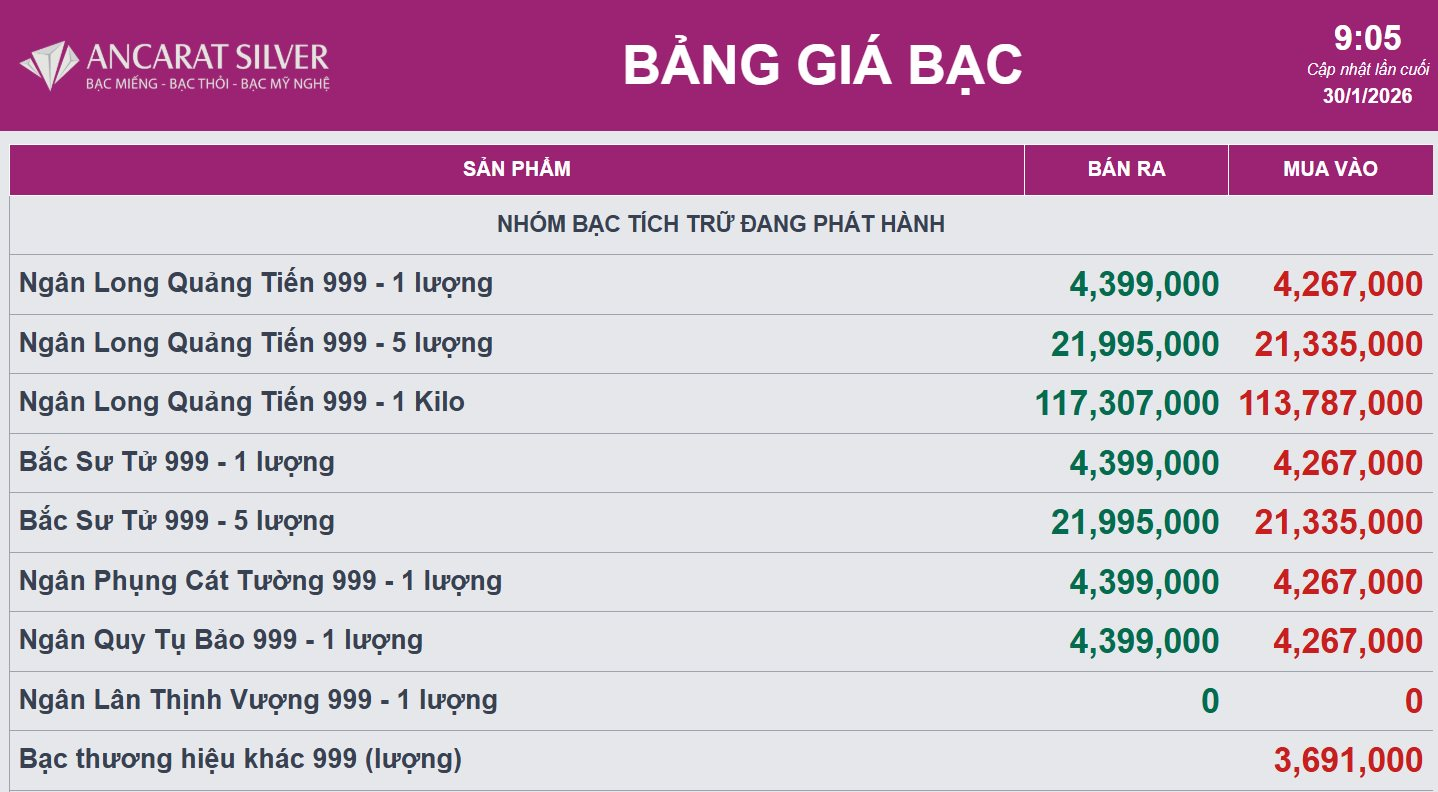Image resolution: width=1438 pixels, height=792 pixels.
Task: Select Bắc Sư Tử 999 5 lượng row
Action: coord(177,521)
